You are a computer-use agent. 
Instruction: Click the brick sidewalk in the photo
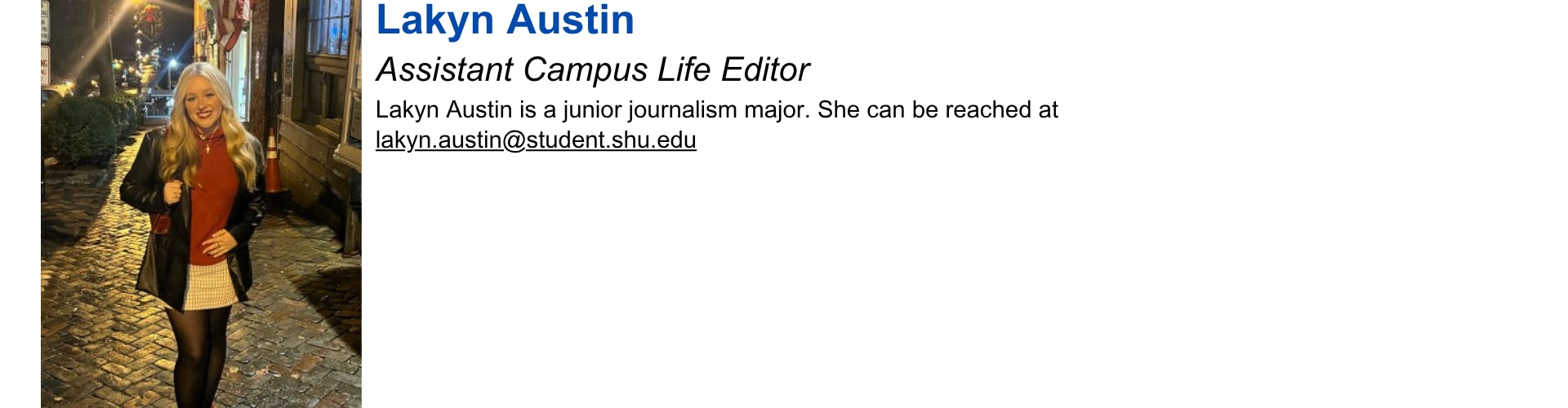90,326
